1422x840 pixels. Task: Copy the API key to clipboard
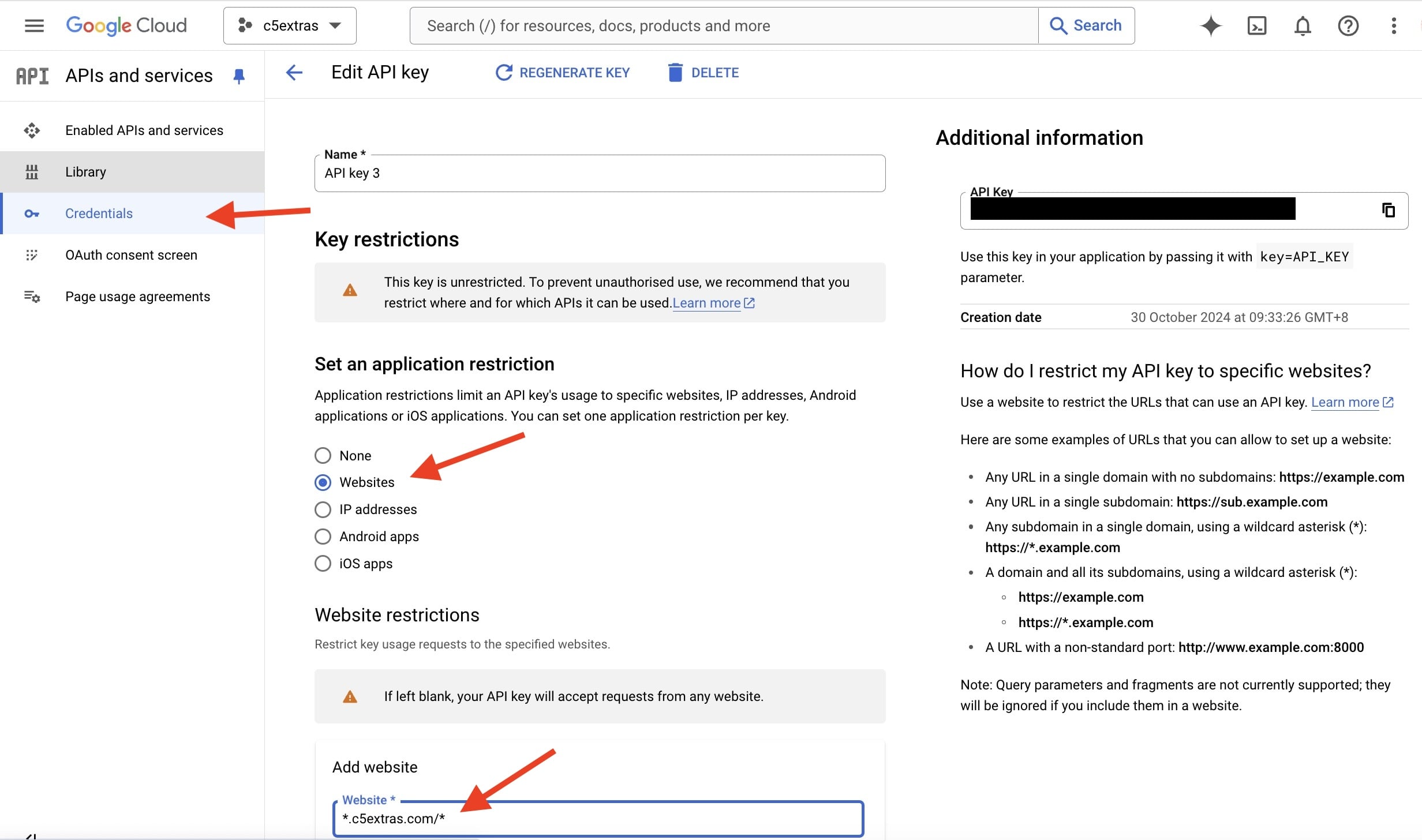coord(1388,210)
